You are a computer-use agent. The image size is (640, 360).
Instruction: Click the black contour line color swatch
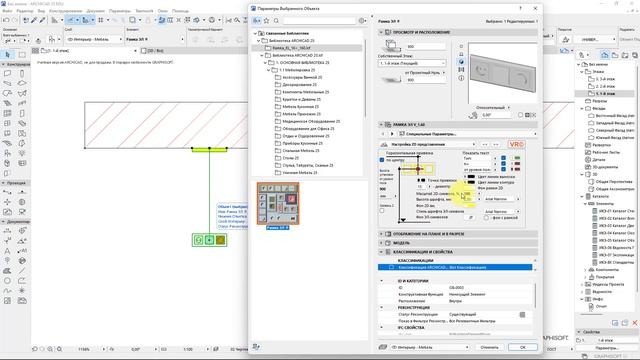[471, 182]
